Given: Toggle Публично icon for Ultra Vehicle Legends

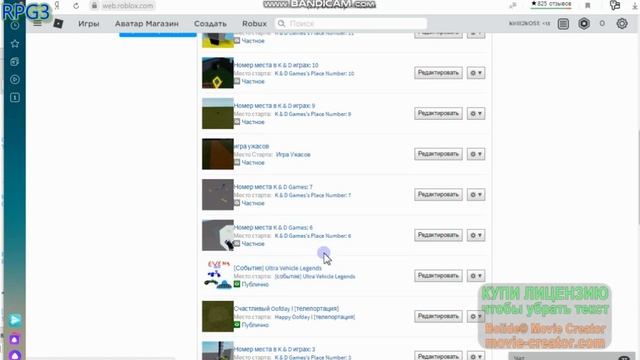Looking at the screenshot, I should pyautogui.click(x=237, y=284).
